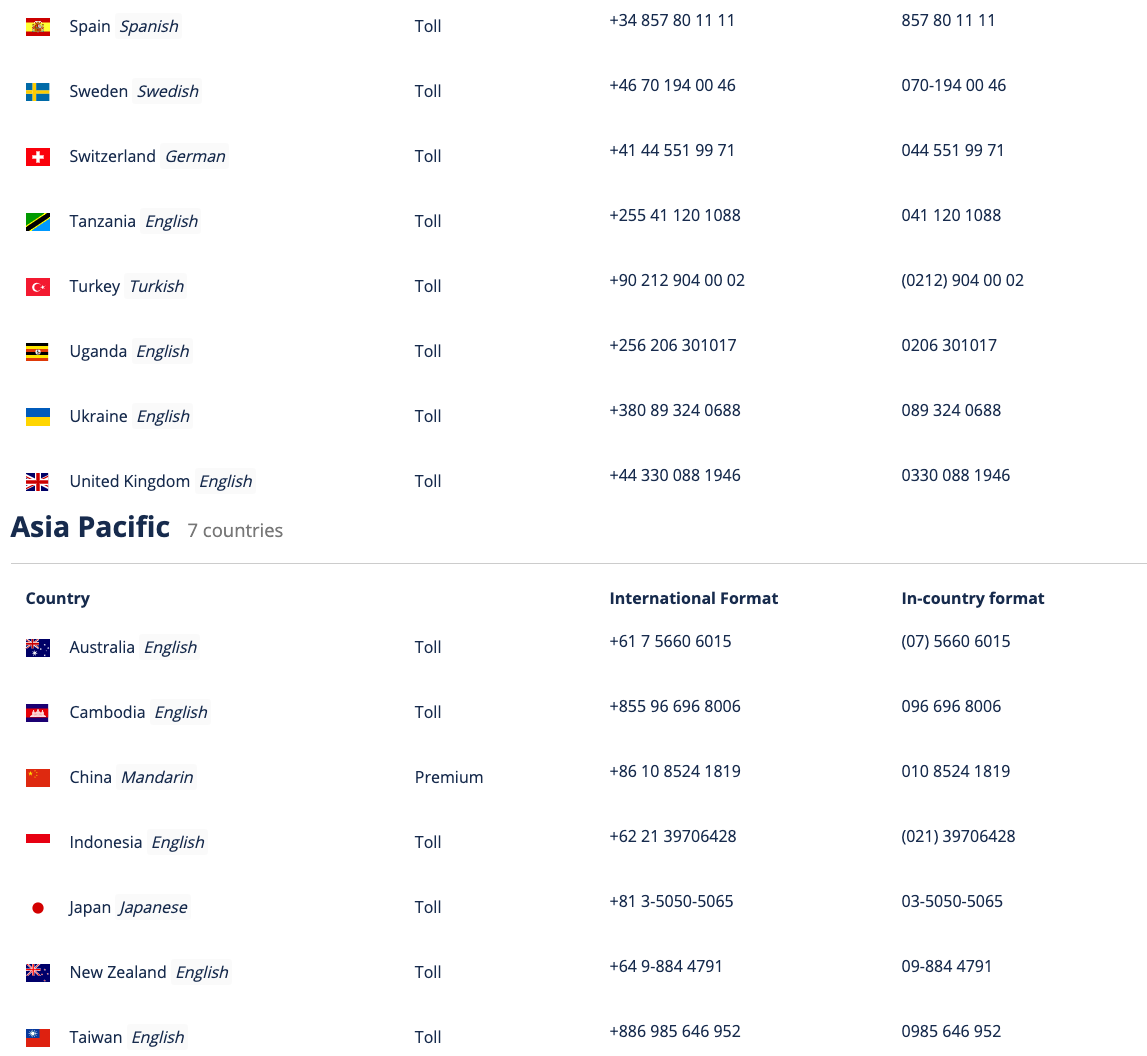The height and width of the screenshot is (1056, 1147).
Task: Click the Tanzania flag icon
Action: click(37, 222)
